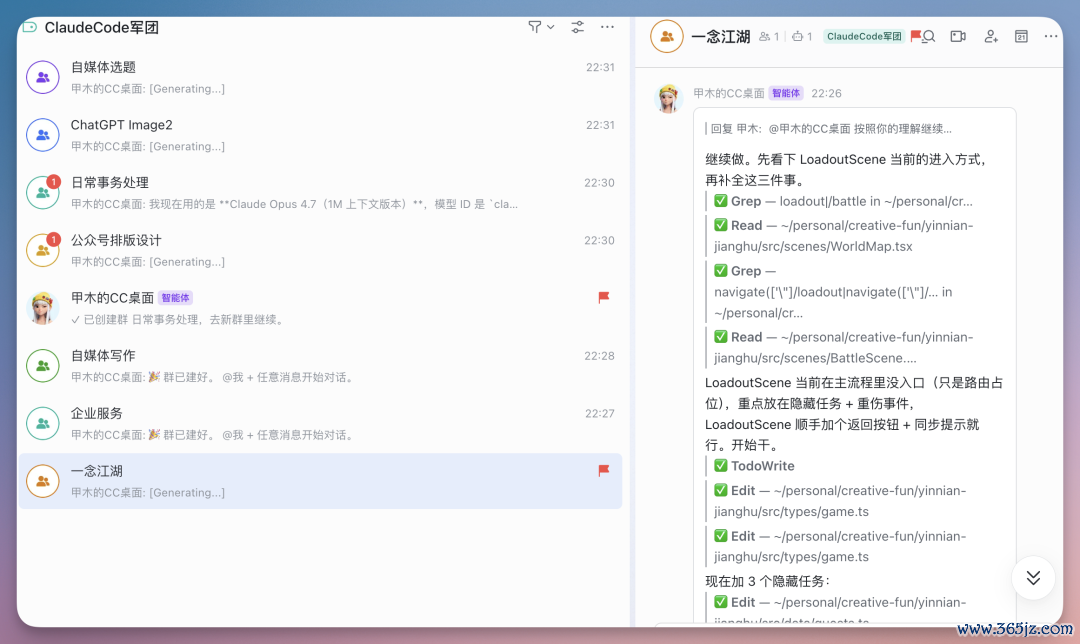Click the 智能体 badge in chat list

coord(176,298)
